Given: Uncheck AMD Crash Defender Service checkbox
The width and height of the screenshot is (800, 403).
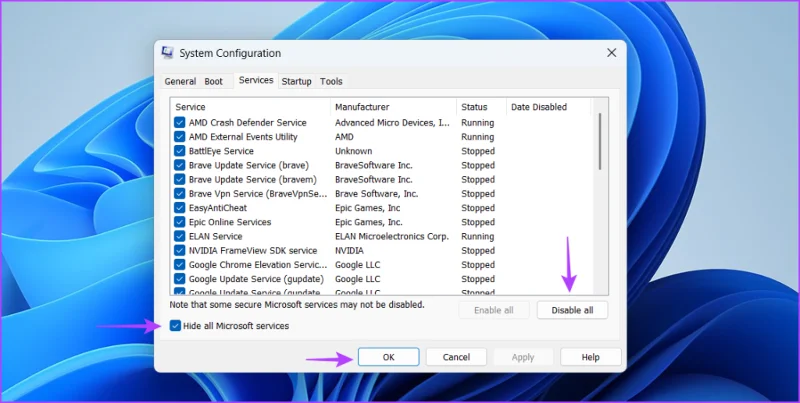Looking at the screenshot, I should click(x=180, y=122).
